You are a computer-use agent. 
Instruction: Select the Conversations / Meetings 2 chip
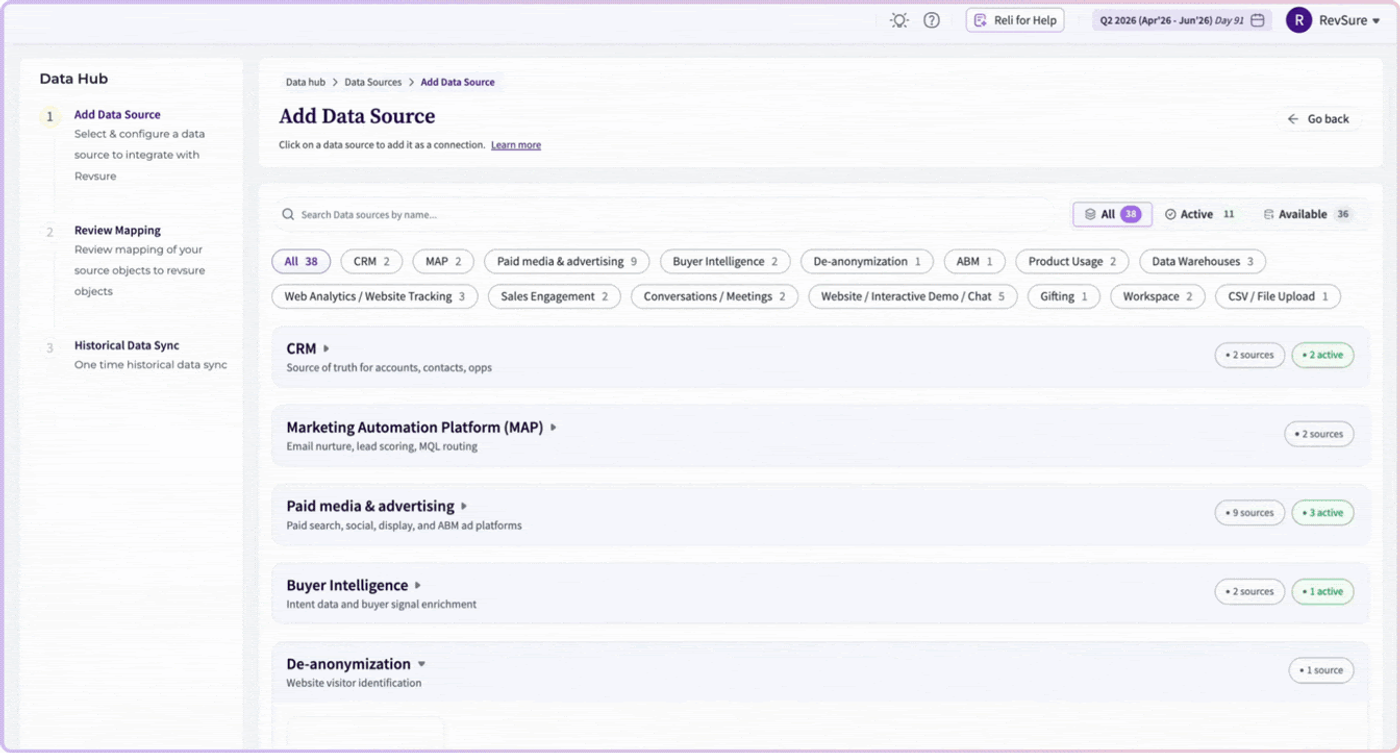coord(715,296)
